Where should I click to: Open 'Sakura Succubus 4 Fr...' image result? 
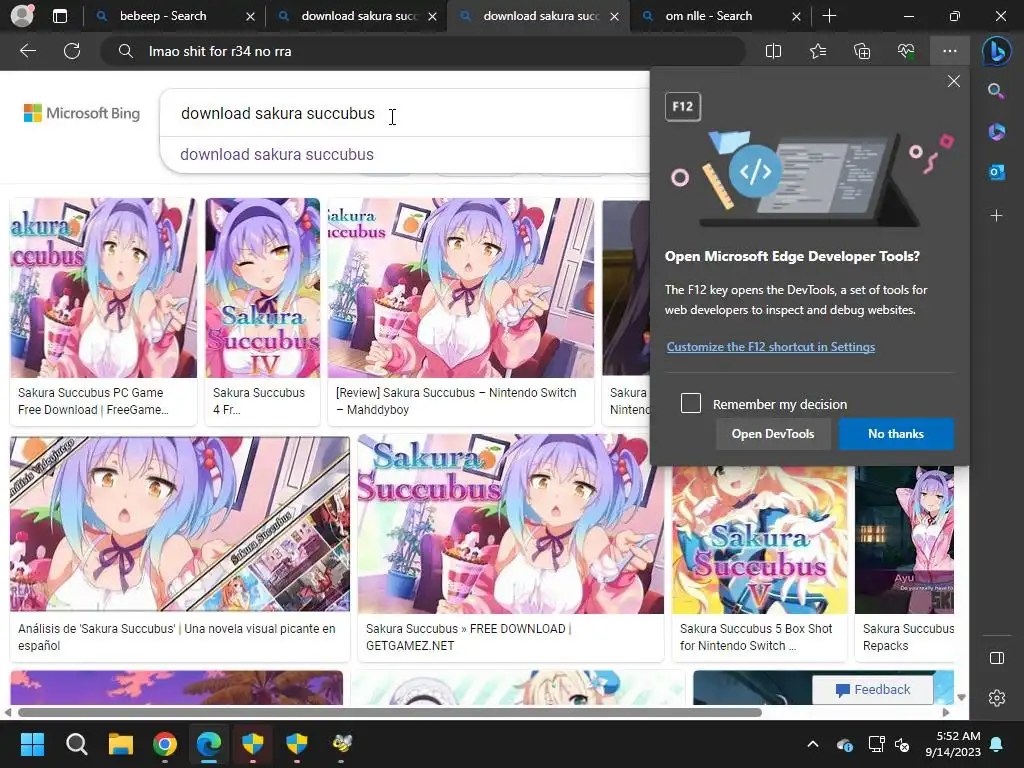(x=263, y=312)
